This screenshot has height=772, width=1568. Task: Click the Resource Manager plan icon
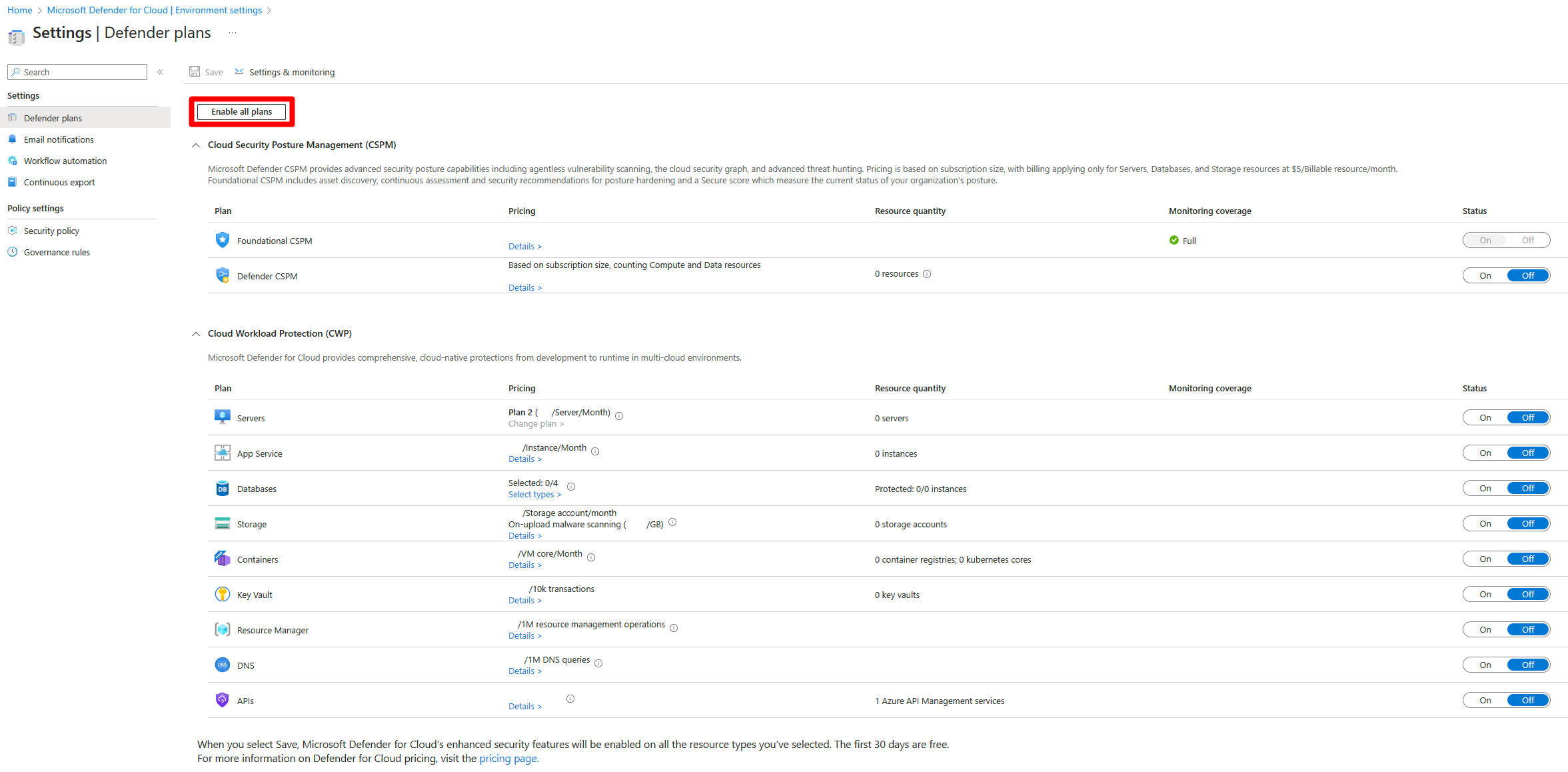(x=223, y=629)
